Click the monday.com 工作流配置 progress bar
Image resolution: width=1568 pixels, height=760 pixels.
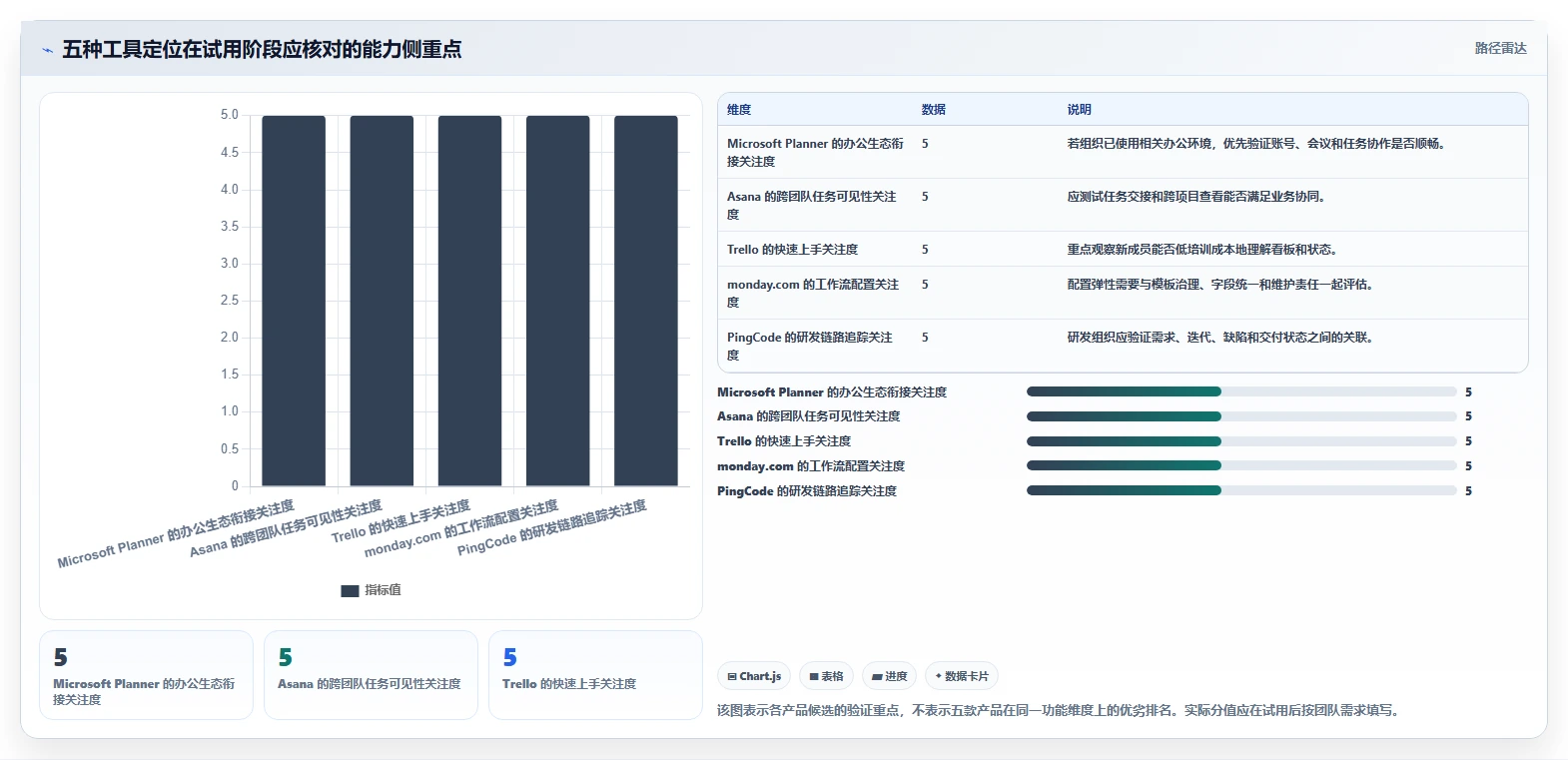point(1241,465)
